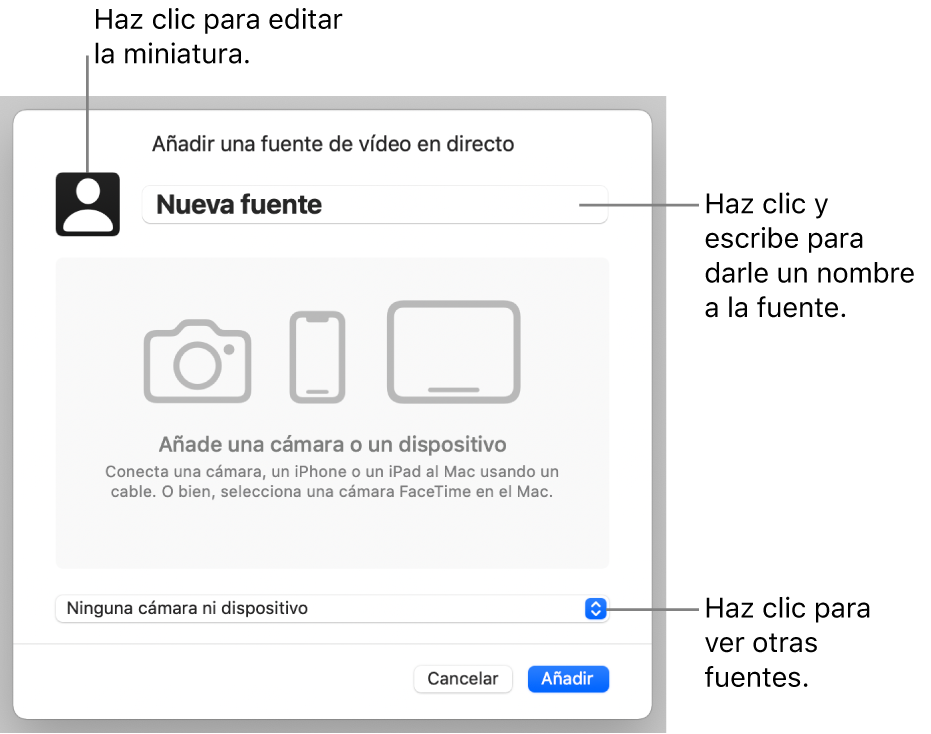
Task: Click the person thumbnail to edit it
Action: [88, 204]
